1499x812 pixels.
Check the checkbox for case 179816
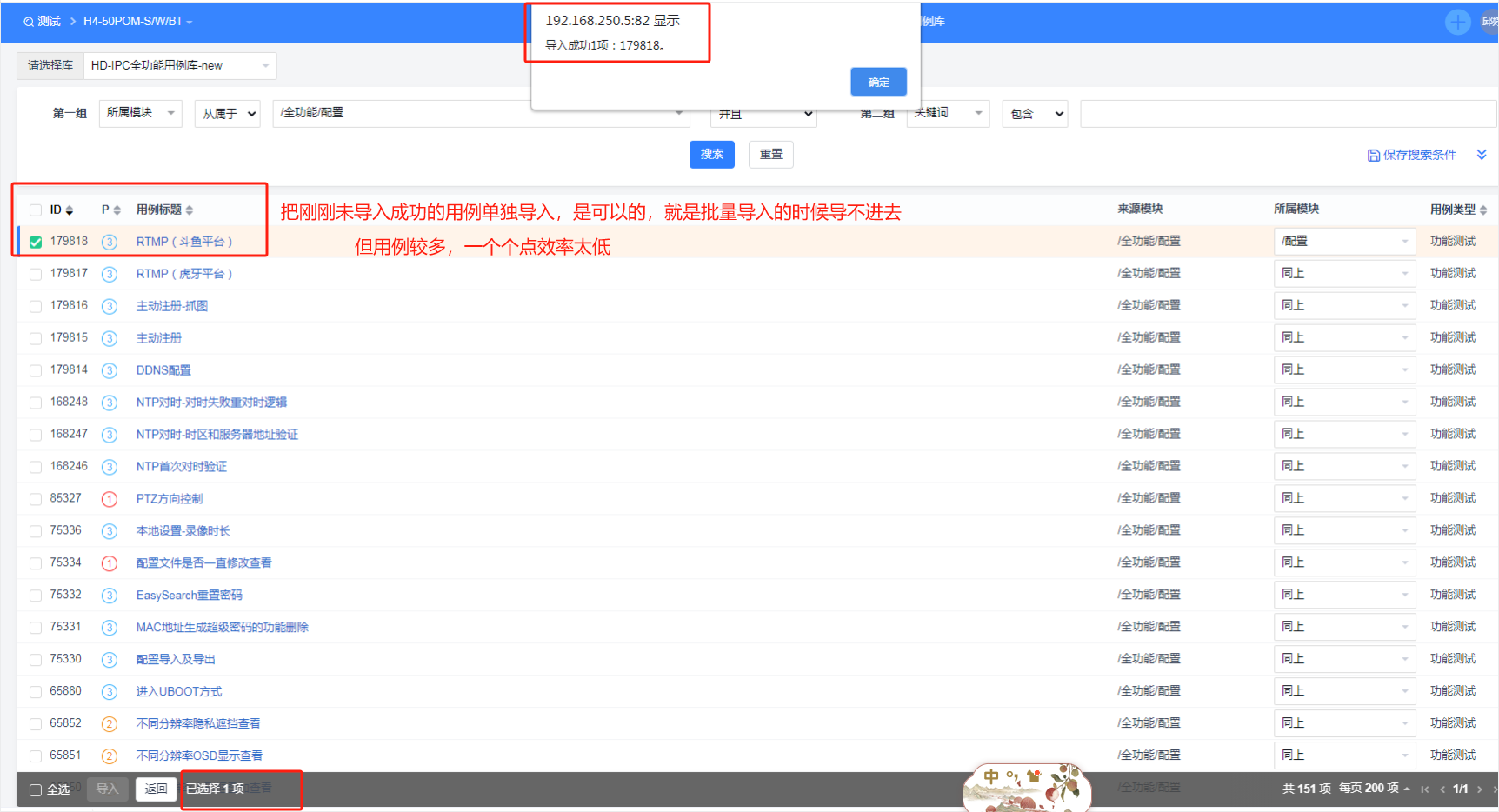click(36, 306)
